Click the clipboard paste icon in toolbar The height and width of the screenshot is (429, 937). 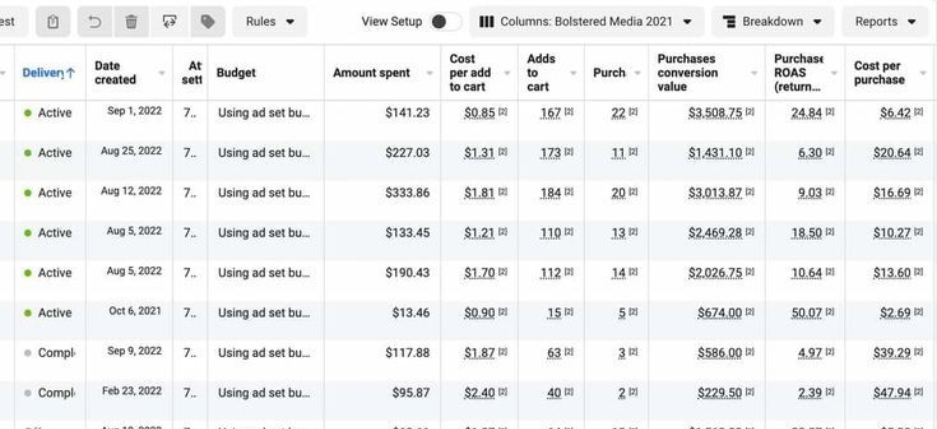(x=53, y=22)
